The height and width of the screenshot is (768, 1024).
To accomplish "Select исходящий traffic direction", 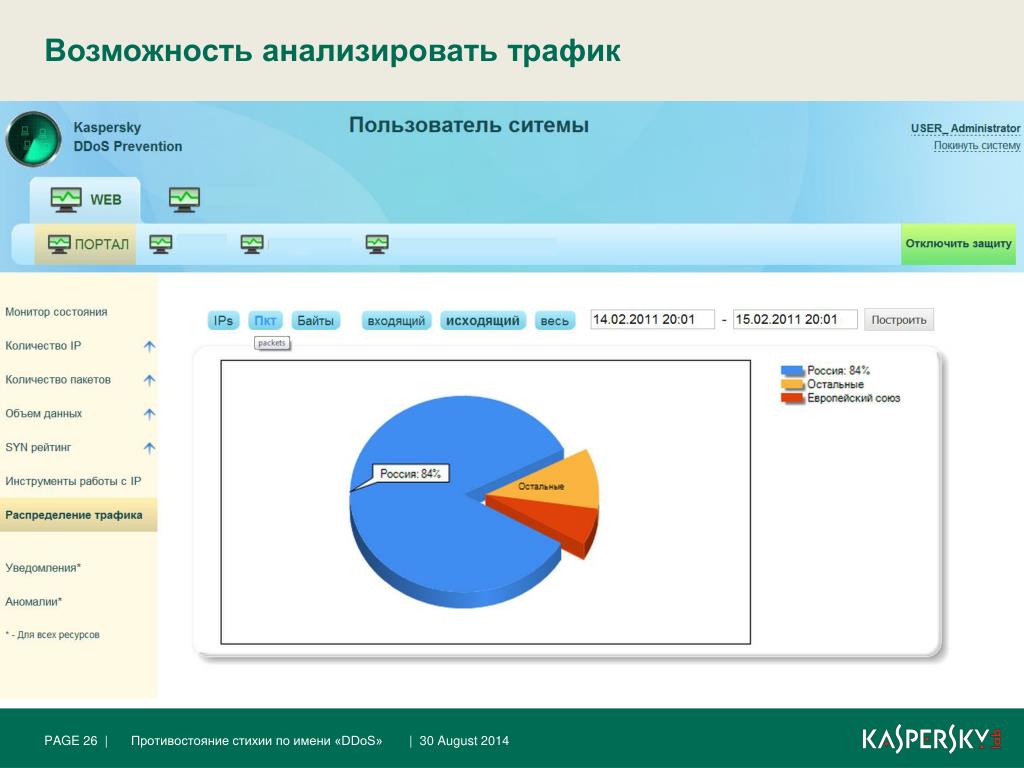I will pos(483,321).
